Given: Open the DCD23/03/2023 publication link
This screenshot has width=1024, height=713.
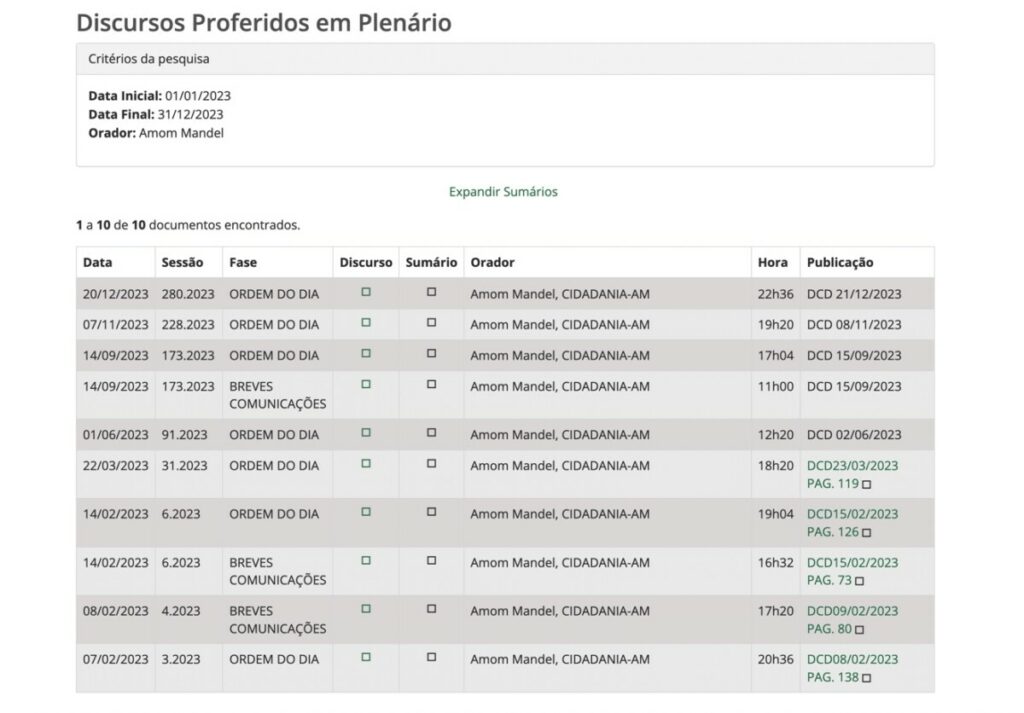Looking at the screenshot, I should tap(852, 465).
